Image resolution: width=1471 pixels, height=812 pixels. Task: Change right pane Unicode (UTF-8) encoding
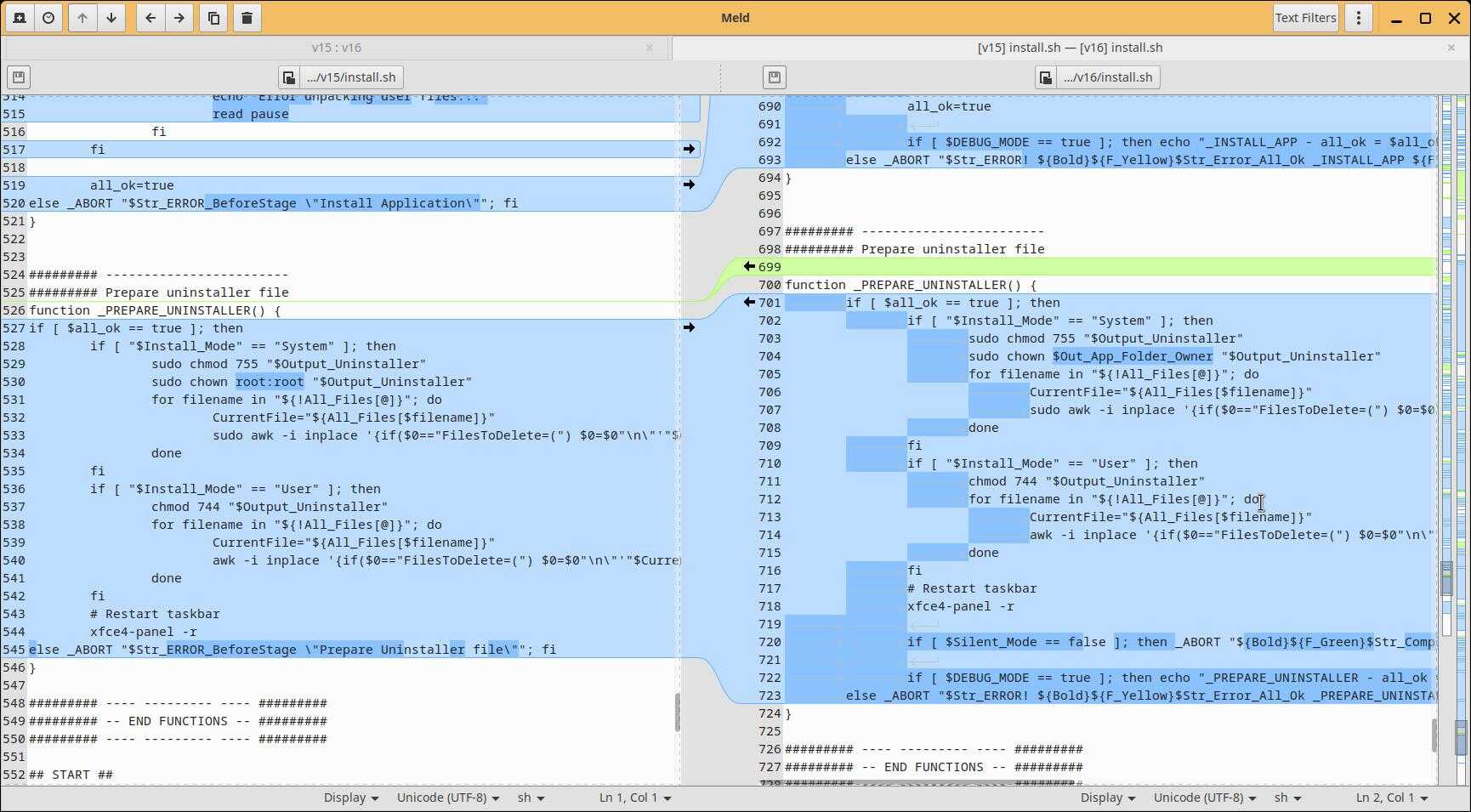pos(1205,798)
